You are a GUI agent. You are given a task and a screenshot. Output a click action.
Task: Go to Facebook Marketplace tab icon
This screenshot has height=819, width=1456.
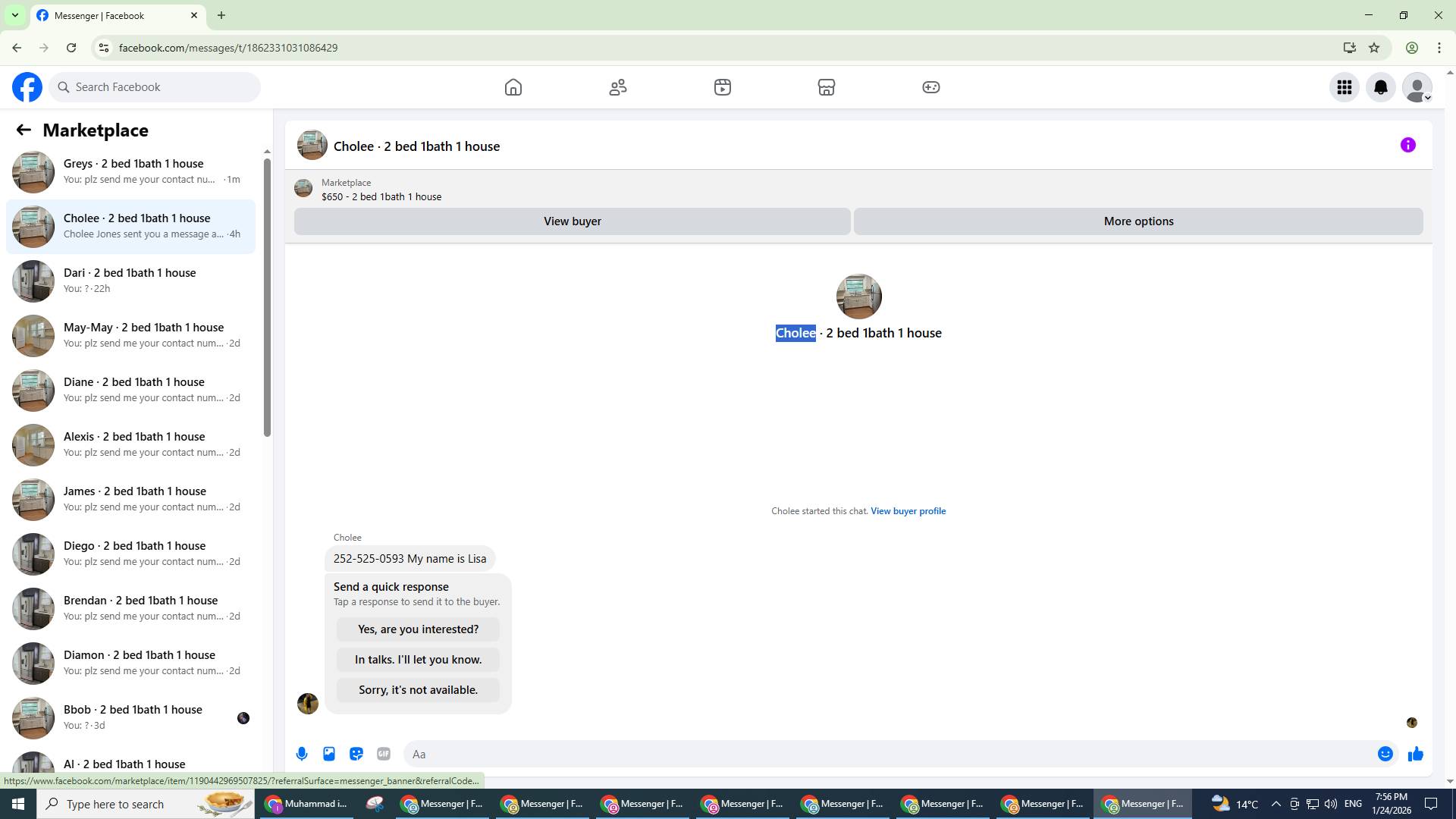pyautogui.click(x=826, y=87)
